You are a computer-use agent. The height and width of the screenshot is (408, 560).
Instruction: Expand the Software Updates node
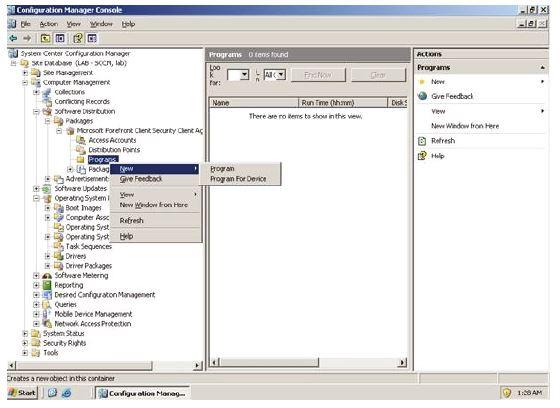pyautogui.click(x=36, y=189)
